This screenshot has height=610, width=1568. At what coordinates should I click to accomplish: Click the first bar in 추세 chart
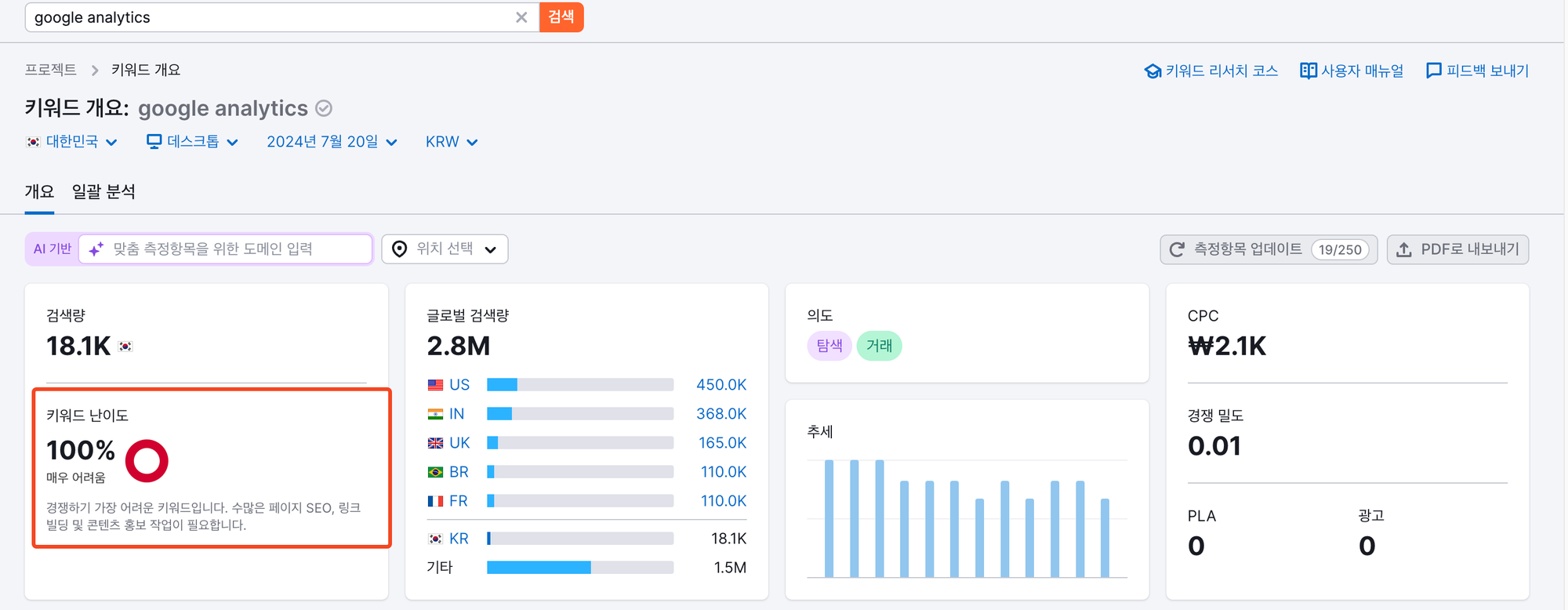click(x=829, y=518)
